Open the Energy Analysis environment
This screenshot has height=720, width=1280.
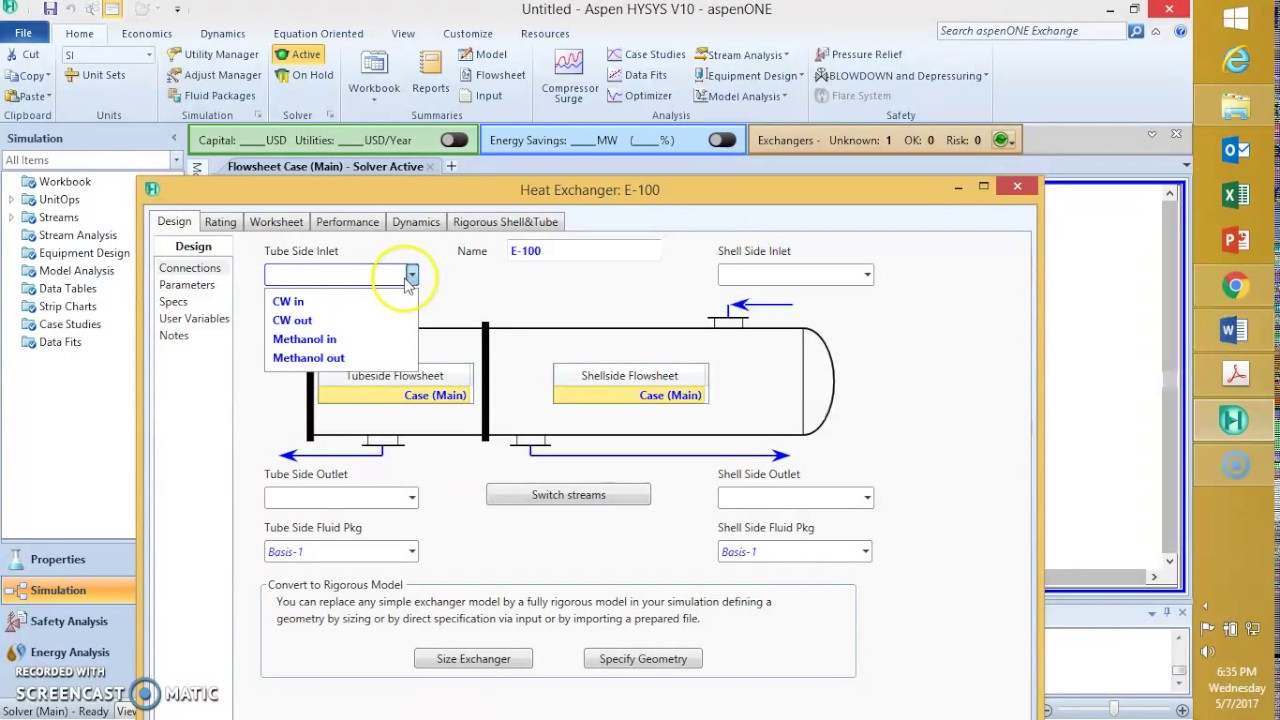(x=68, y=652)
